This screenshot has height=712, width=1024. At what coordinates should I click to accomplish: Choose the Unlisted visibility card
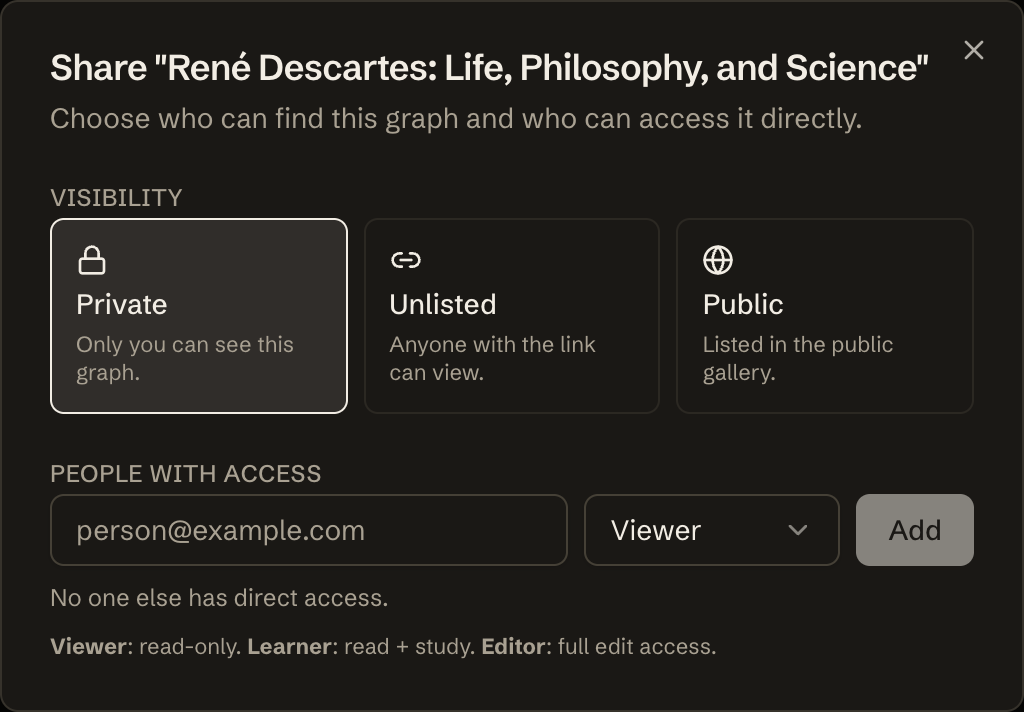click(x=512, y=316)
